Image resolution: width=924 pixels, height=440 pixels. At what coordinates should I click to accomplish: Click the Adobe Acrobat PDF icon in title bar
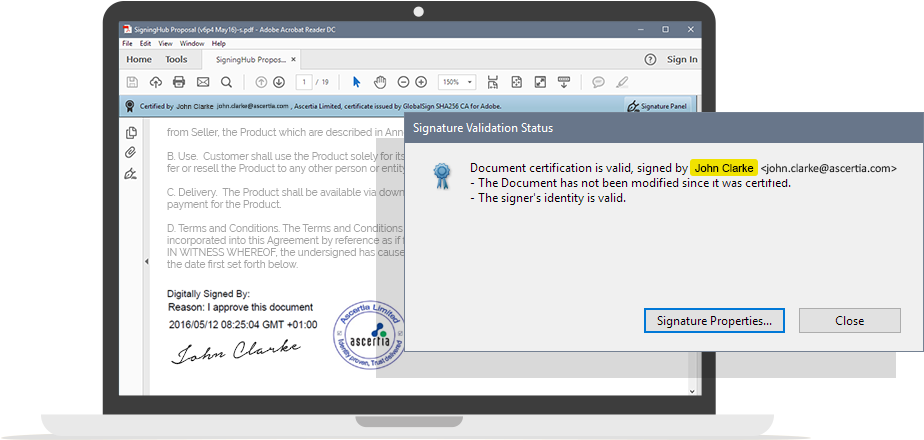click(127, 29)
